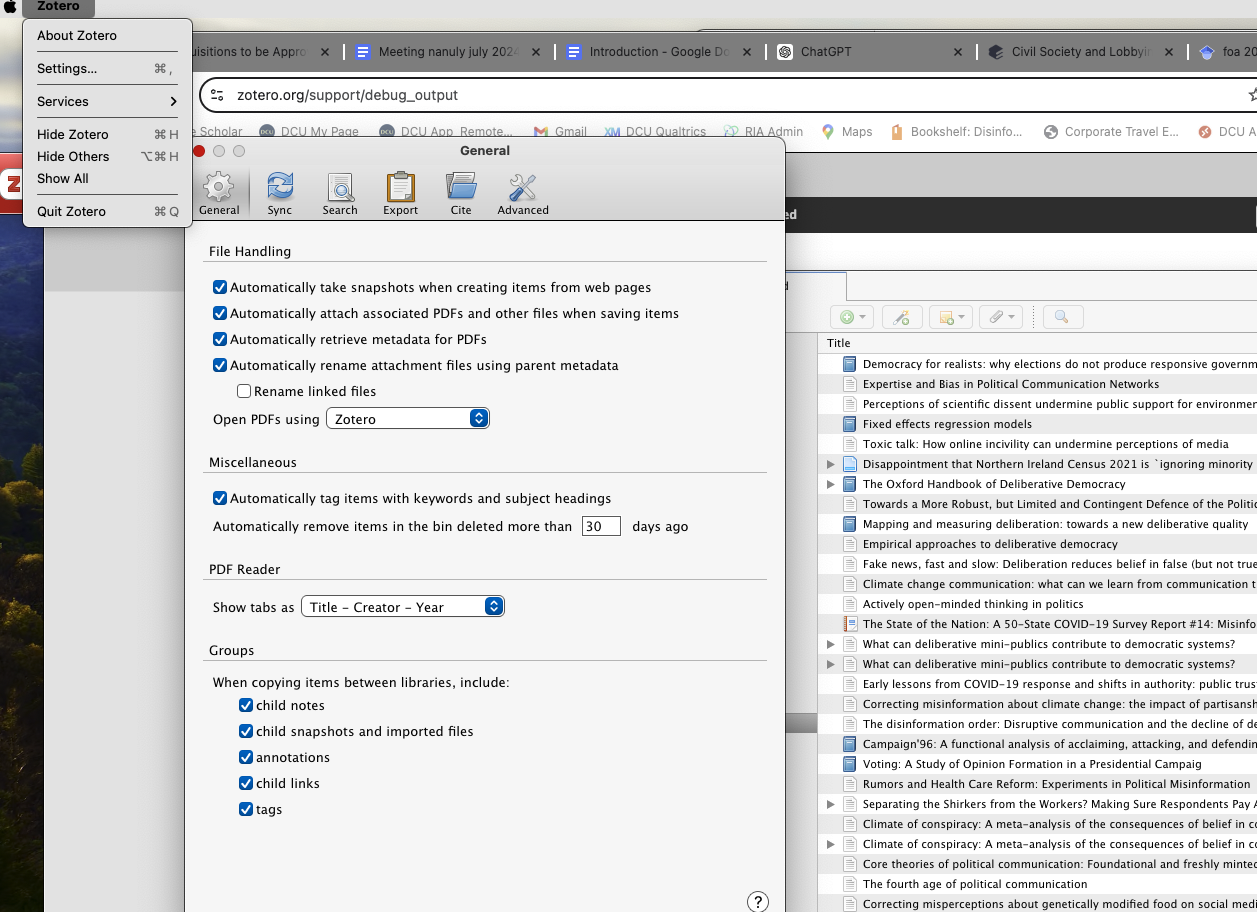Expand second Climate of conspiracy row
Image resolution: width=1257 pixels, height=912 pixels.
[x=830, y=844]
